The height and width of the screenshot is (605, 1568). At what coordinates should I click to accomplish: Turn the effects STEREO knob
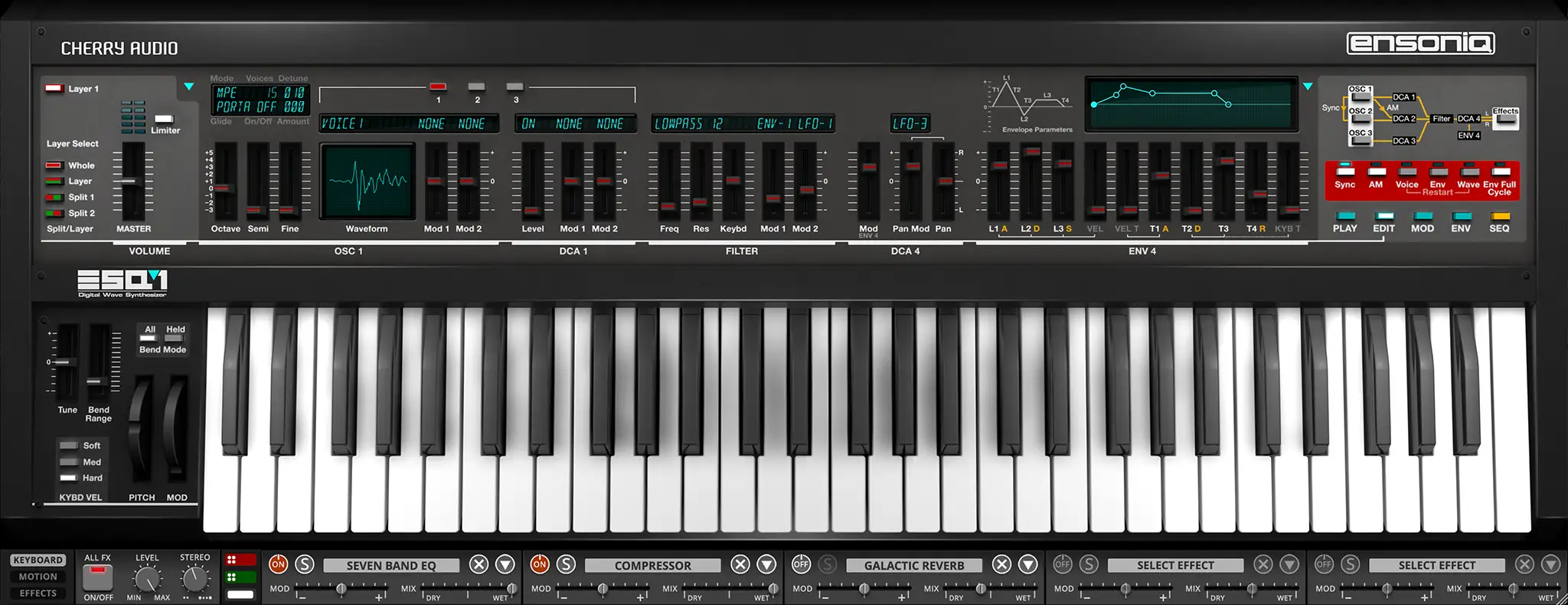coord(196,580)
